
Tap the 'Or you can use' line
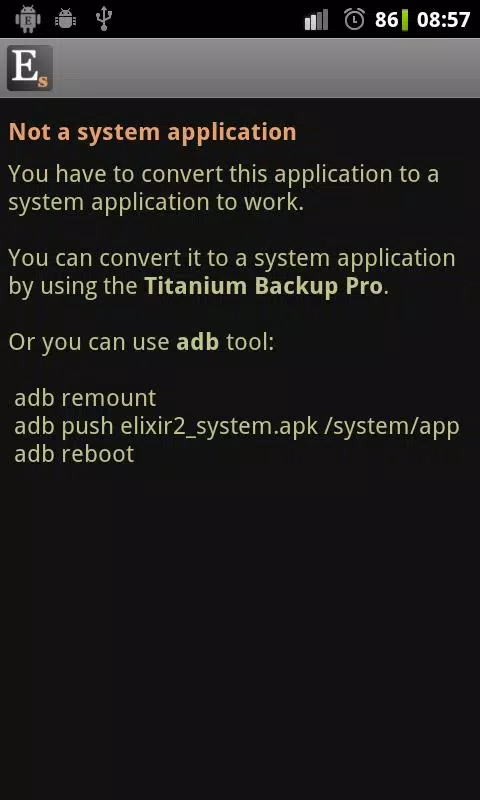point(141,342)
